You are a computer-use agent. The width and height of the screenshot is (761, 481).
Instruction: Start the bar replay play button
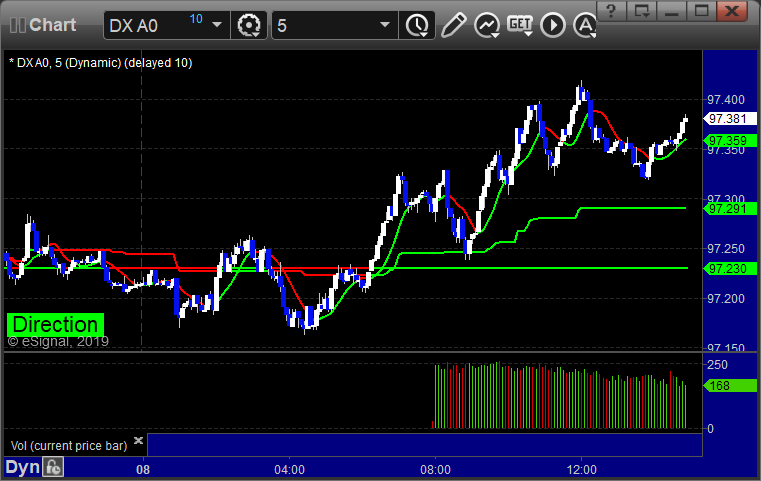pos(553,25)
